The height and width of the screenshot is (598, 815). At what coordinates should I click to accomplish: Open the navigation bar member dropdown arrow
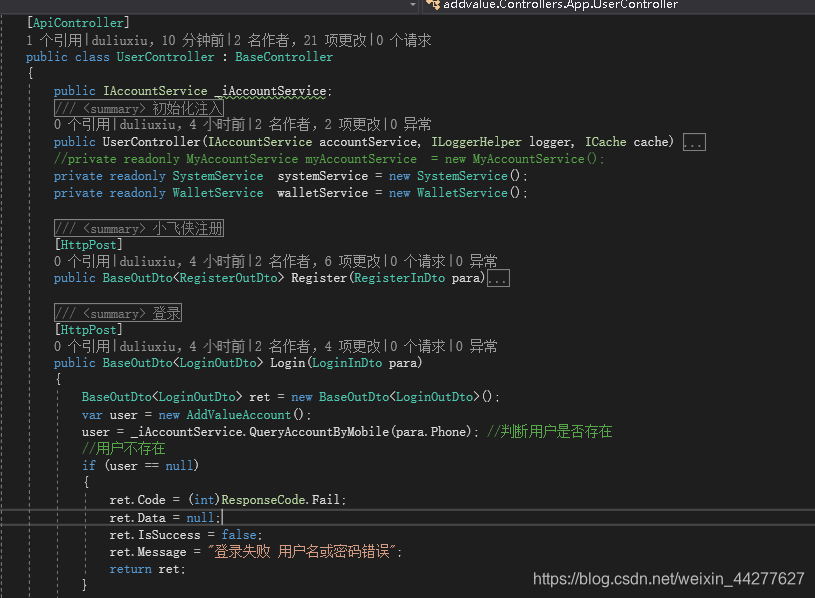[412, 6]
